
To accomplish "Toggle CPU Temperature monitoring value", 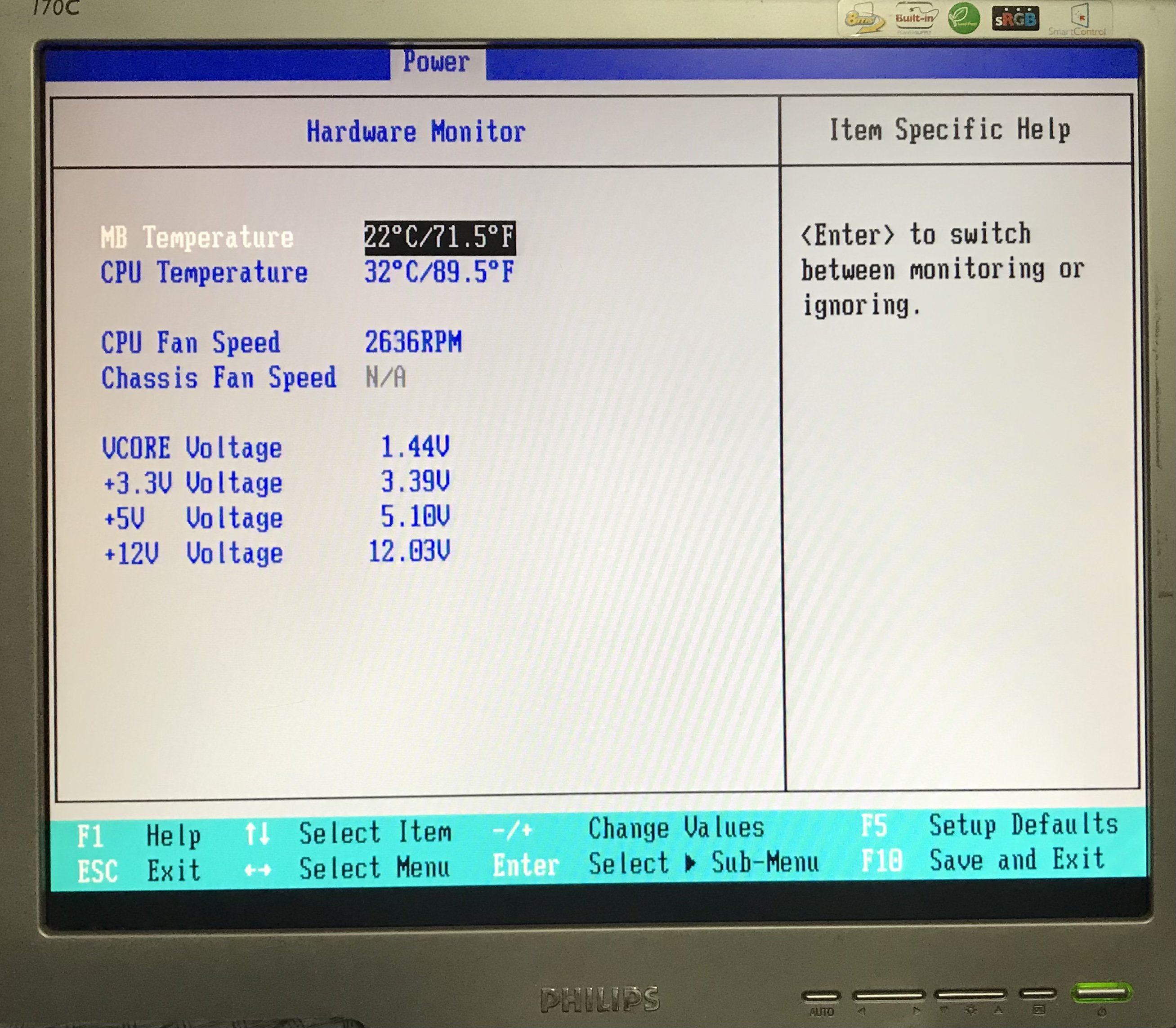I will 440,272.
